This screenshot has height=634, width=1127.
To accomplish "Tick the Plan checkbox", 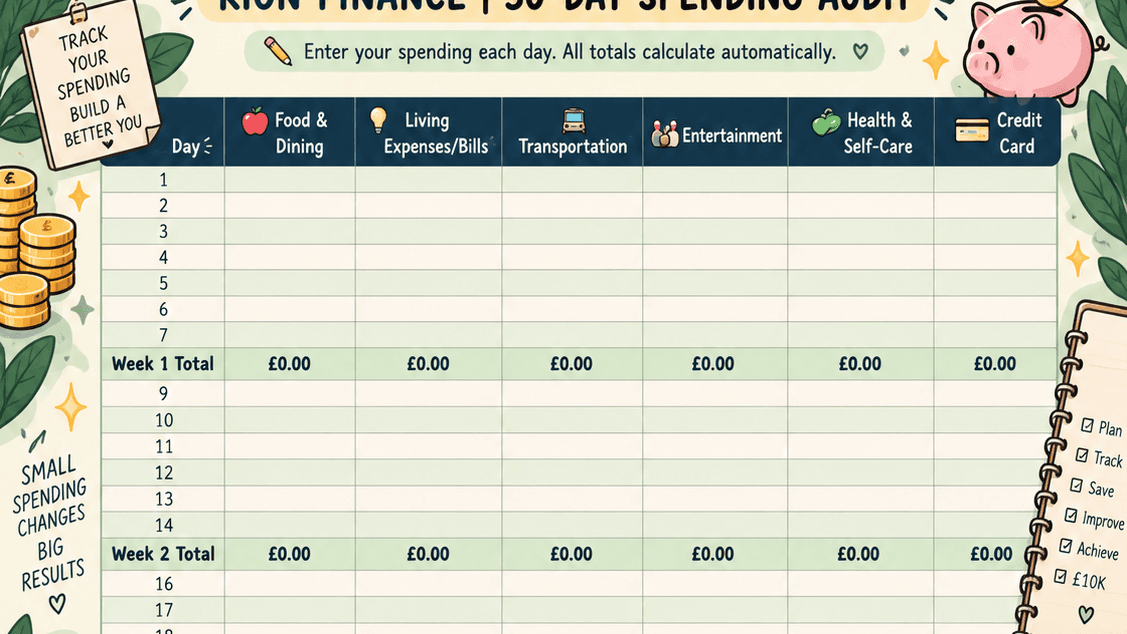I will point(1087,425).
